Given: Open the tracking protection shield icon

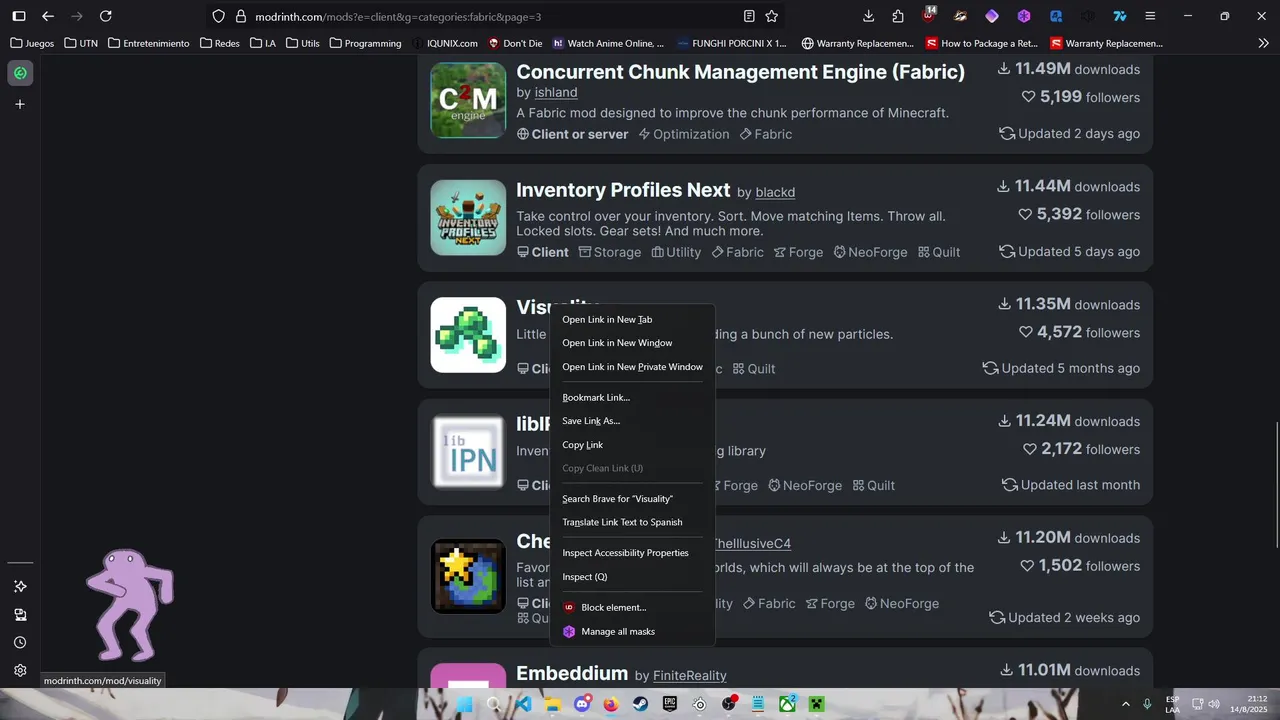Looking at the screenshot, I should [219, 16].
